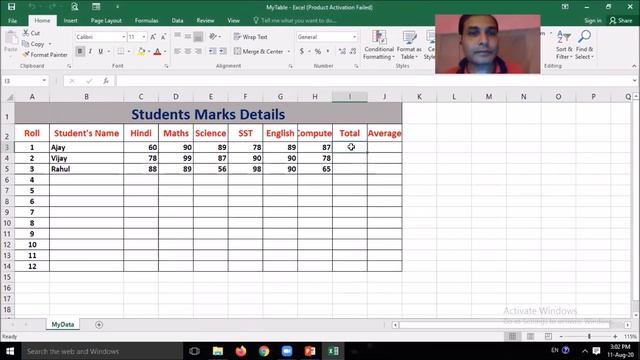Viewport: 640px width, 360px height.
Task: Open the Calibri font name dropdown
Action: coord(123,37)
